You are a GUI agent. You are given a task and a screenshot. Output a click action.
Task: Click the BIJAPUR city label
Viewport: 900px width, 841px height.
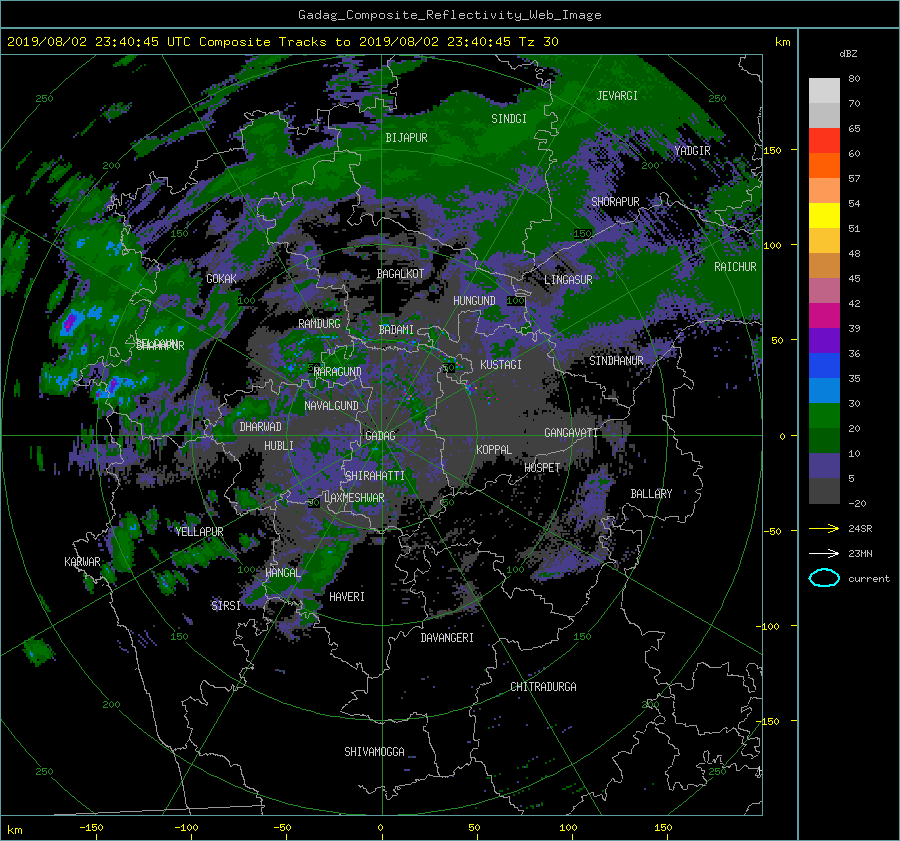coord(406,138)
